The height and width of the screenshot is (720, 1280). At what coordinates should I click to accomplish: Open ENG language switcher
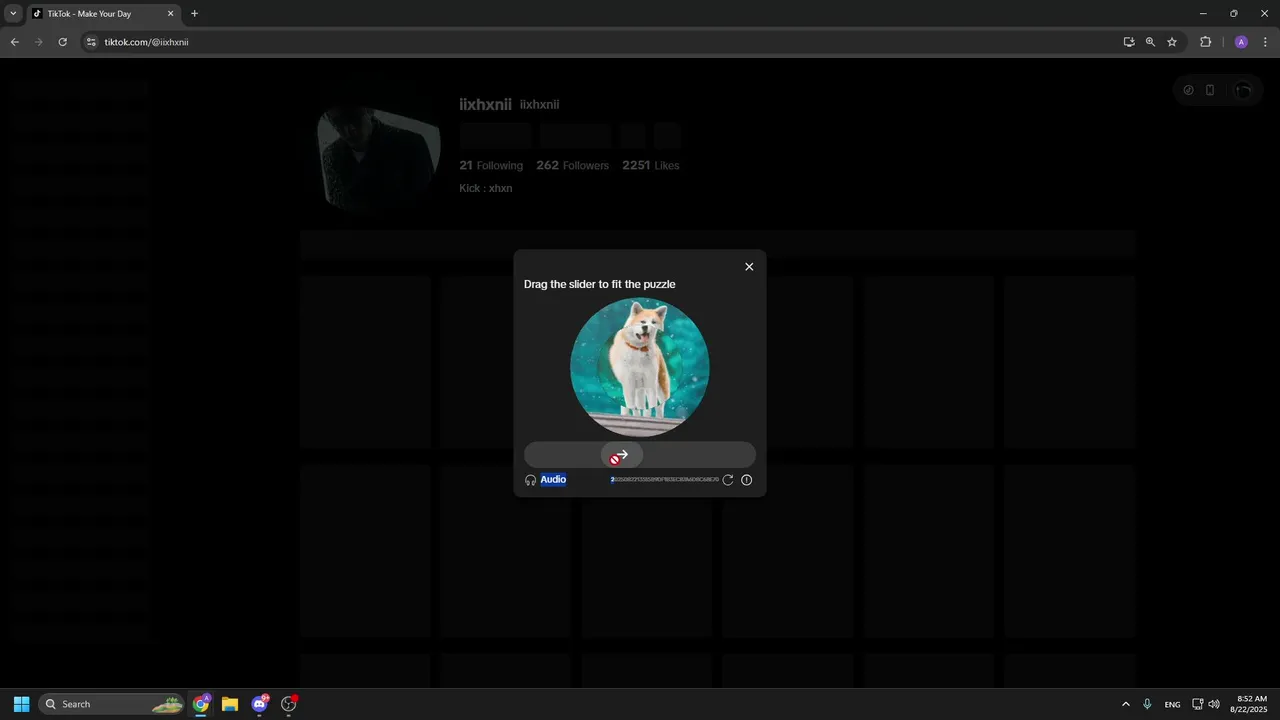click(x=1172, y=704)
